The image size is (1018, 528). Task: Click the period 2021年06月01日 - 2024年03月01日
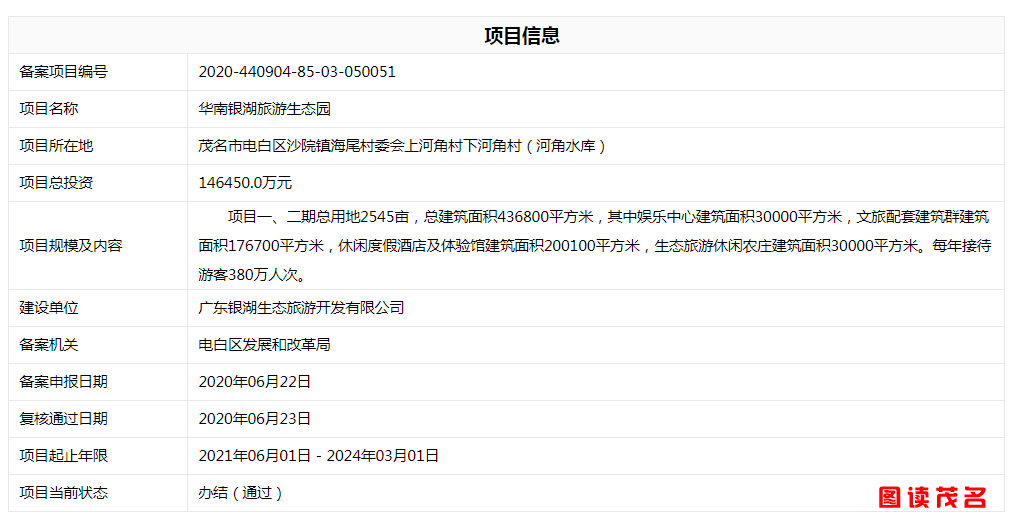[319, 456]
